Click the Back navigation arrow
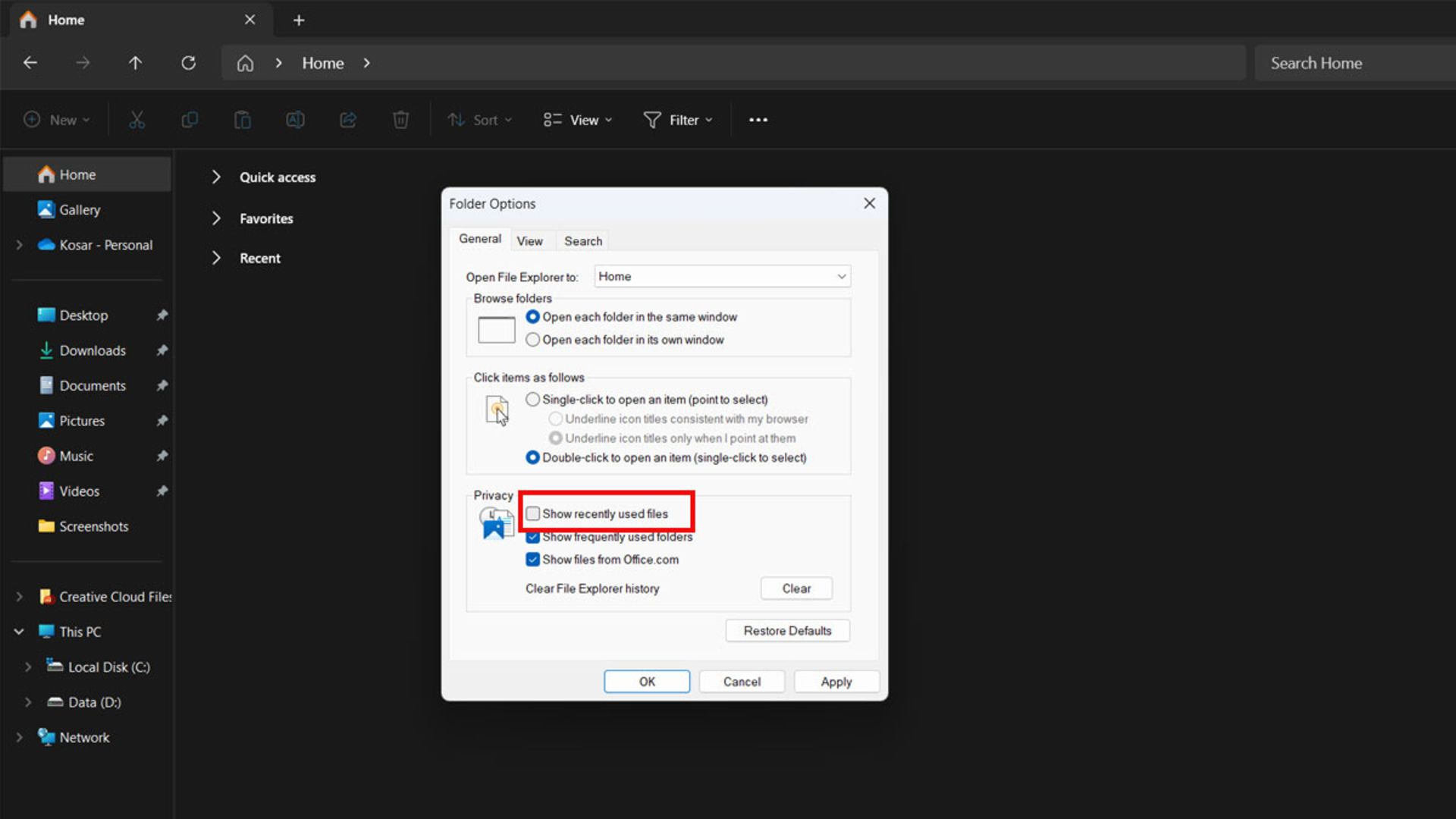This screenshot has width=1456, height=819. click(x=30, y=63)
